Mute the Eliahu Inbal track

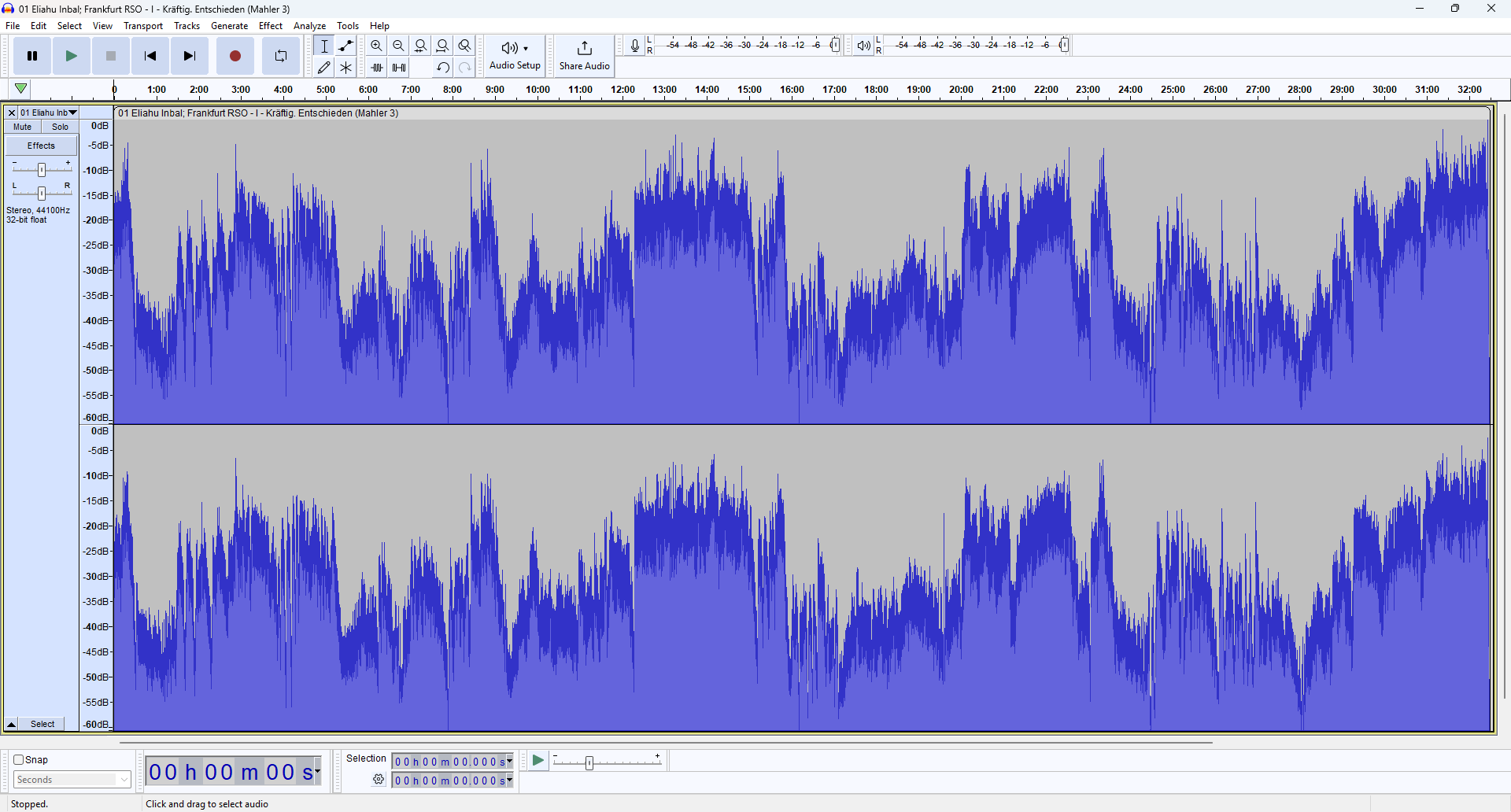pos(23,127)
